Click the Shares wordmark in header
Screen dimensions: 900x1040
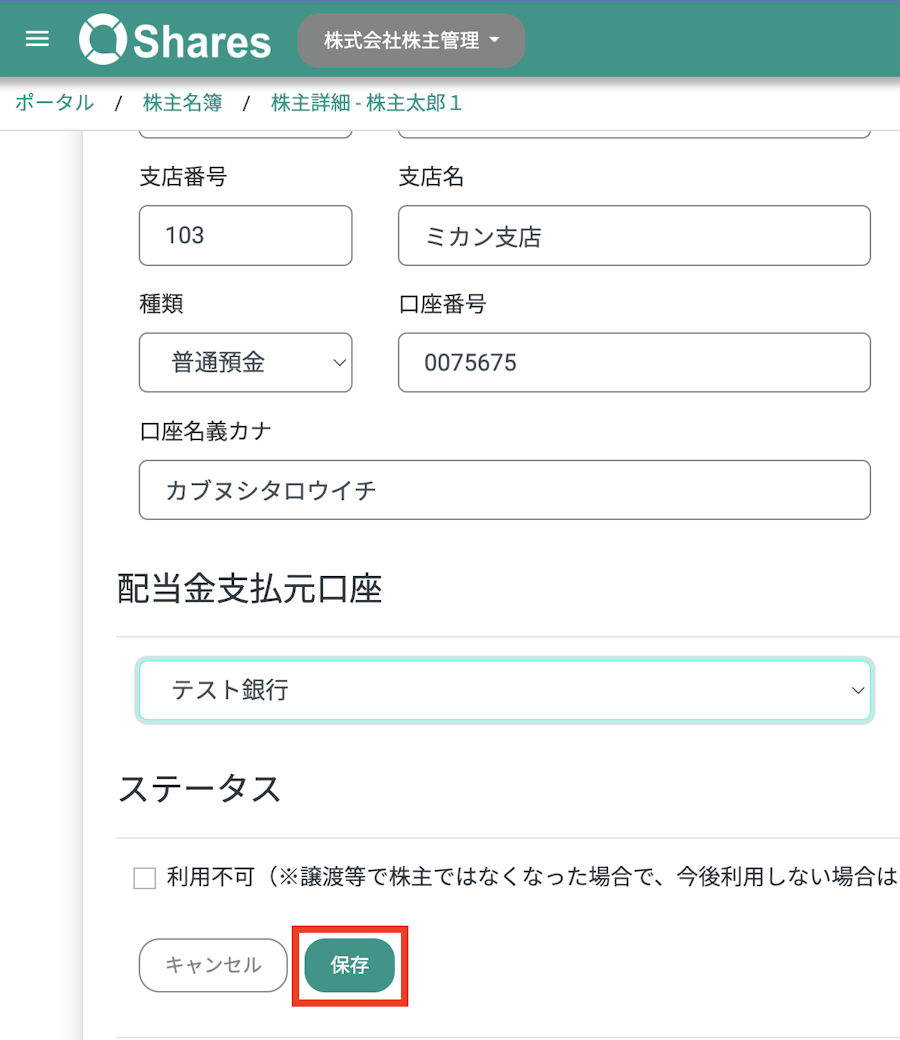(202, 42)
